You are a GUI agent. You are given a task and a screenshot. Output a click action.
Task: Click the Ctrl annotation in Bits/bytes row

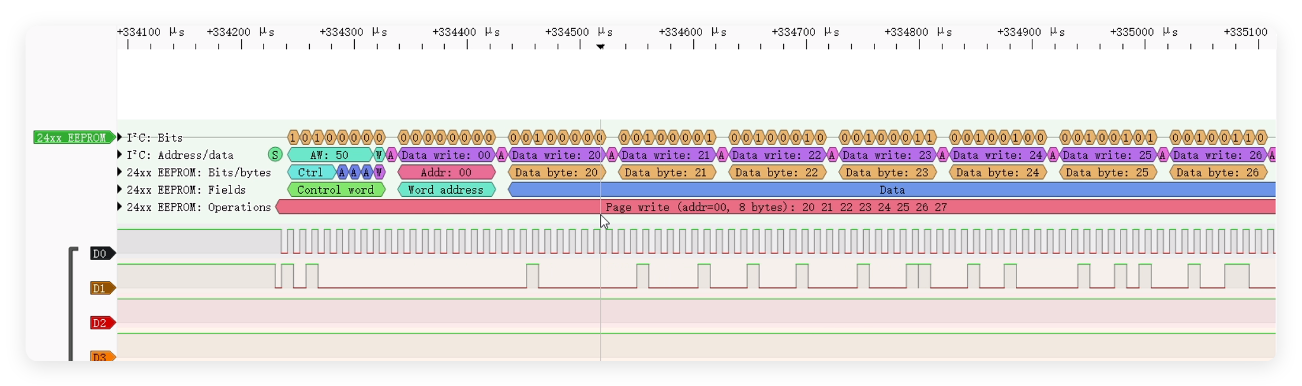pos(311,172)
